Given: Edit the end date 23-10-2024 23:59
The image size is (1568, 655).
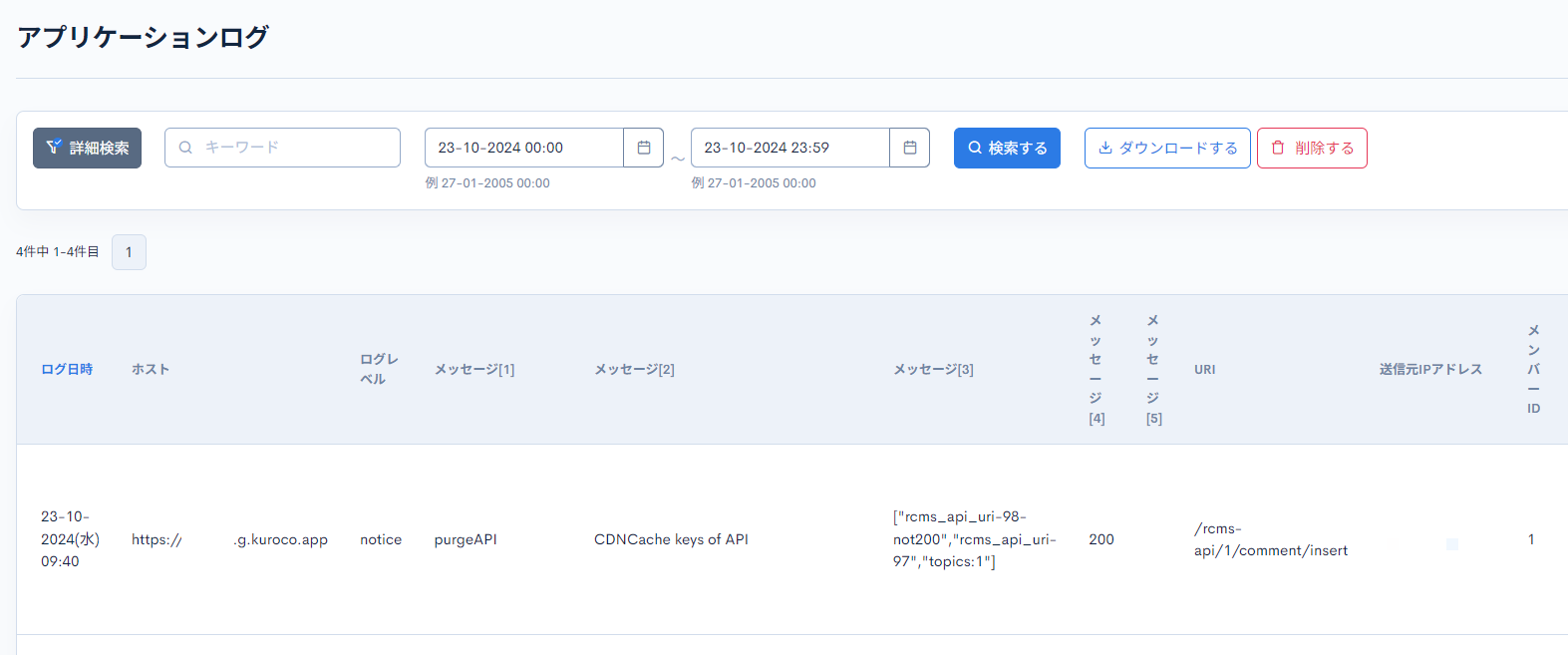Looking at the screenshot, I should tap(790, 148).
